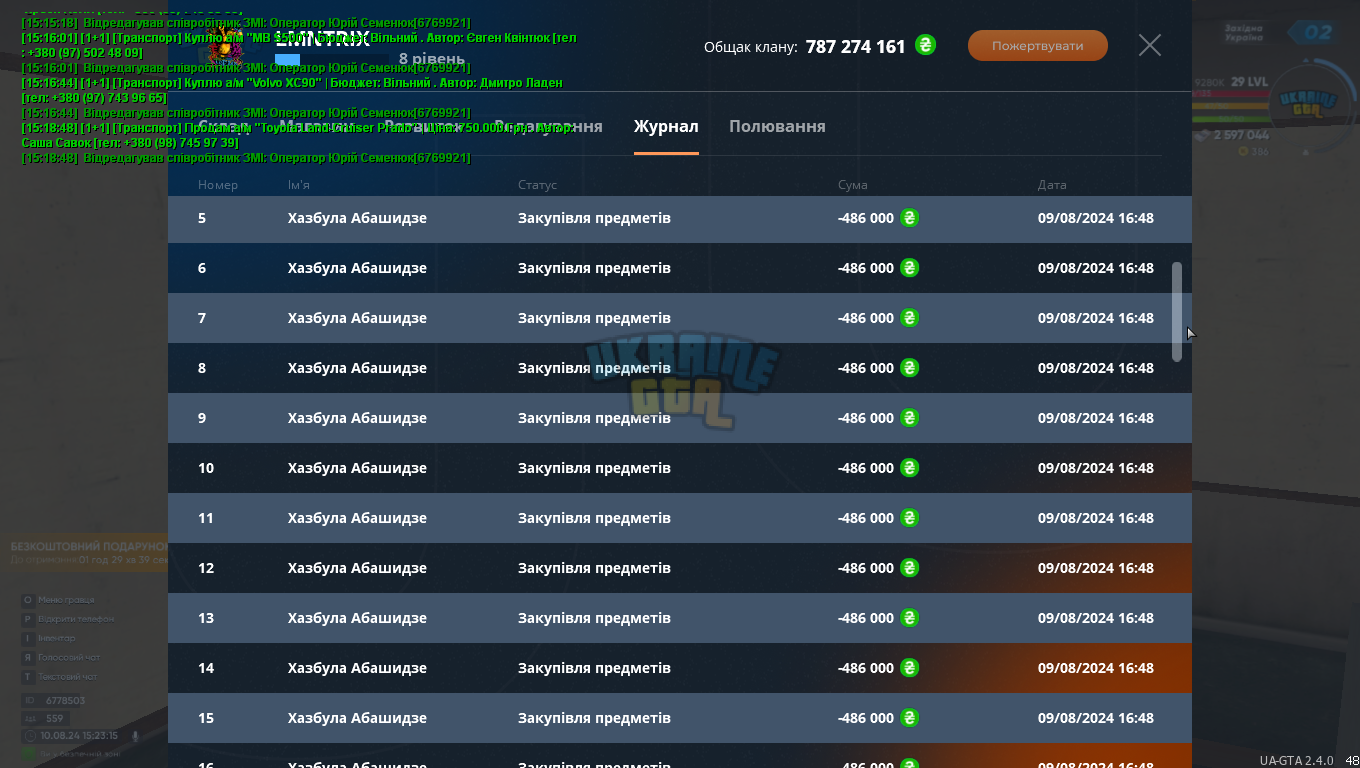Click the hryvnia icon in row 13

909,618
